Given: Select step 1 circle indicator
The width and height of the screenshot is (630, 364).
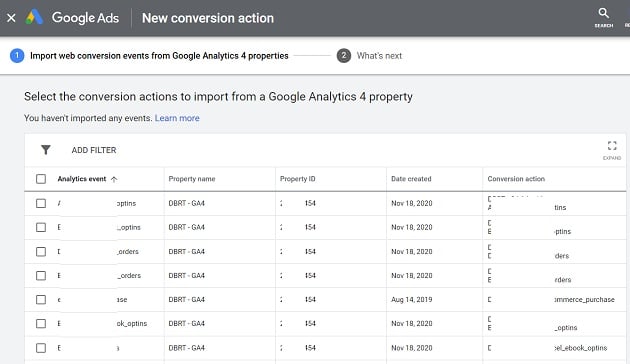Looking at the screenshot, I should coord(17,56).
